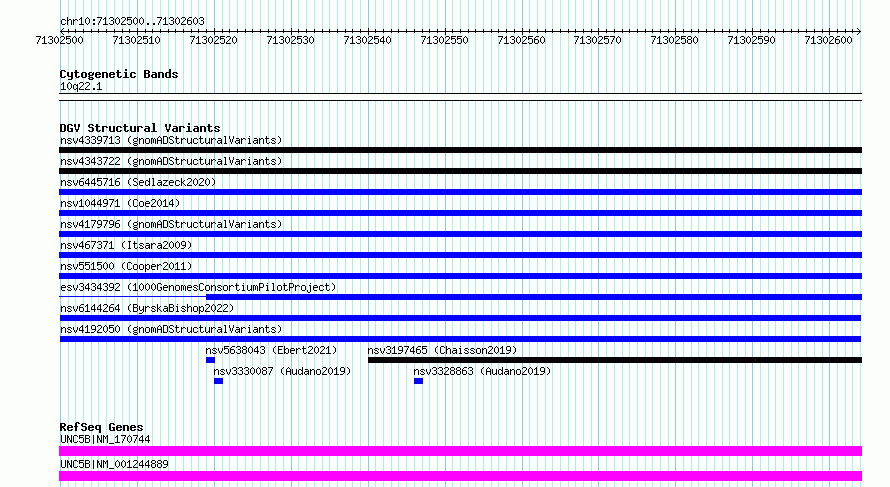Image resolution: width=890 pixels, height=487 pixels.
Task: Select ruler coordinate 71302560
Action: [521, 40]
